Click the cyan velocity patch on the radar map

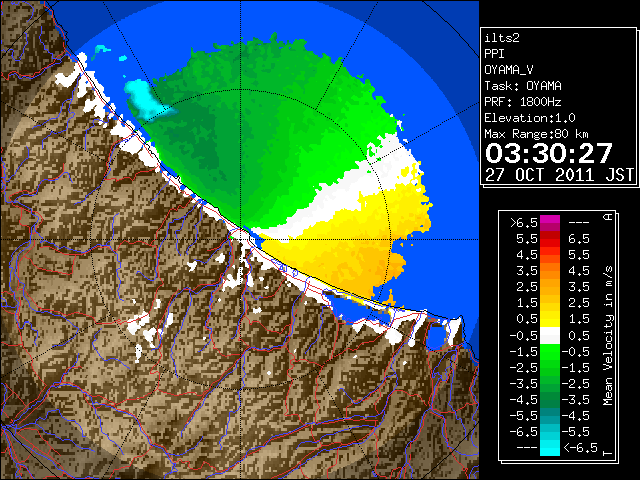point(145,99)
